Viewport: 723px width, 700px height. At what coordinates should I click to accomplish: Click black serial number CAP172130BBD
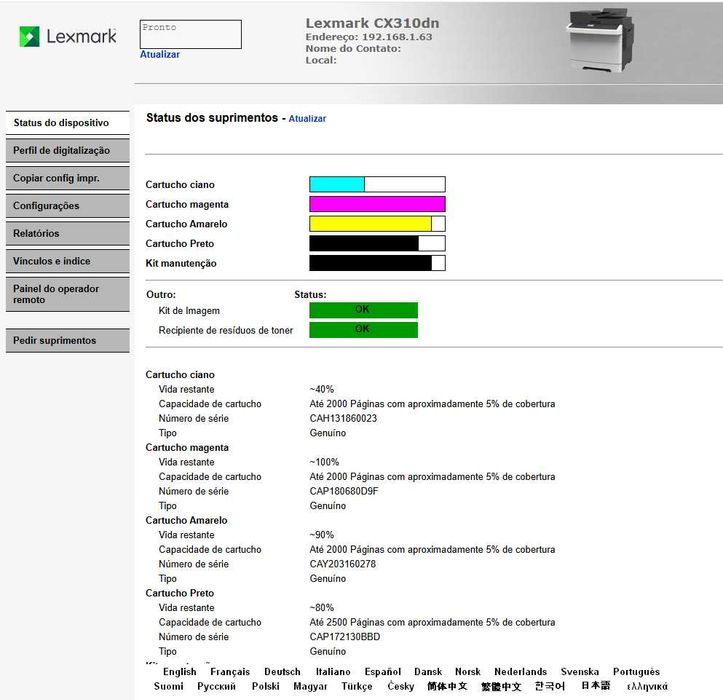click(x=345, y=637)
